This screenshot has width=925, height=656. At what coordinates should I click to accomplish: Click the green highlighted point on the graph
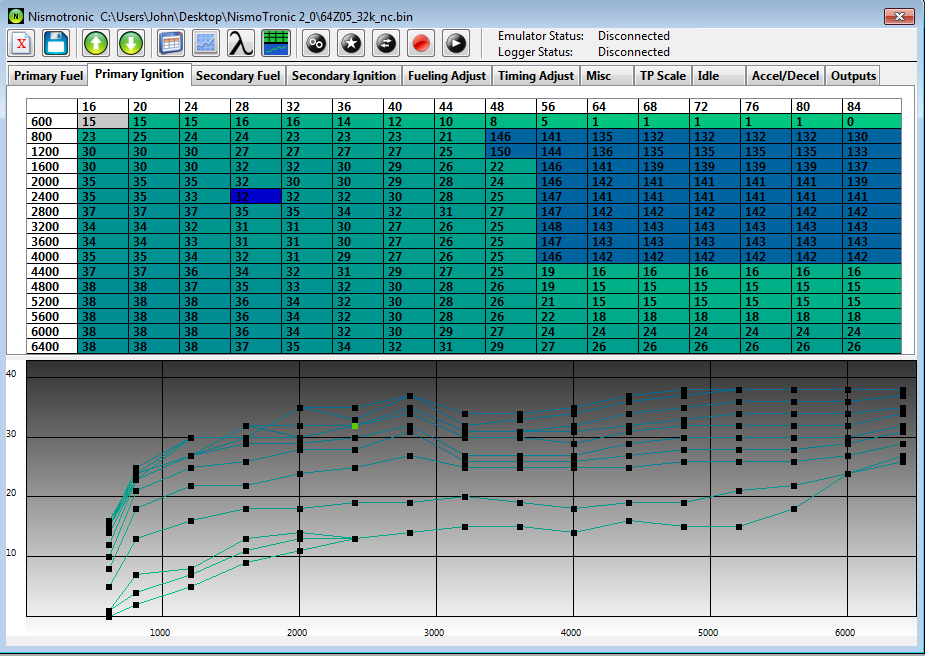[355, 426]
